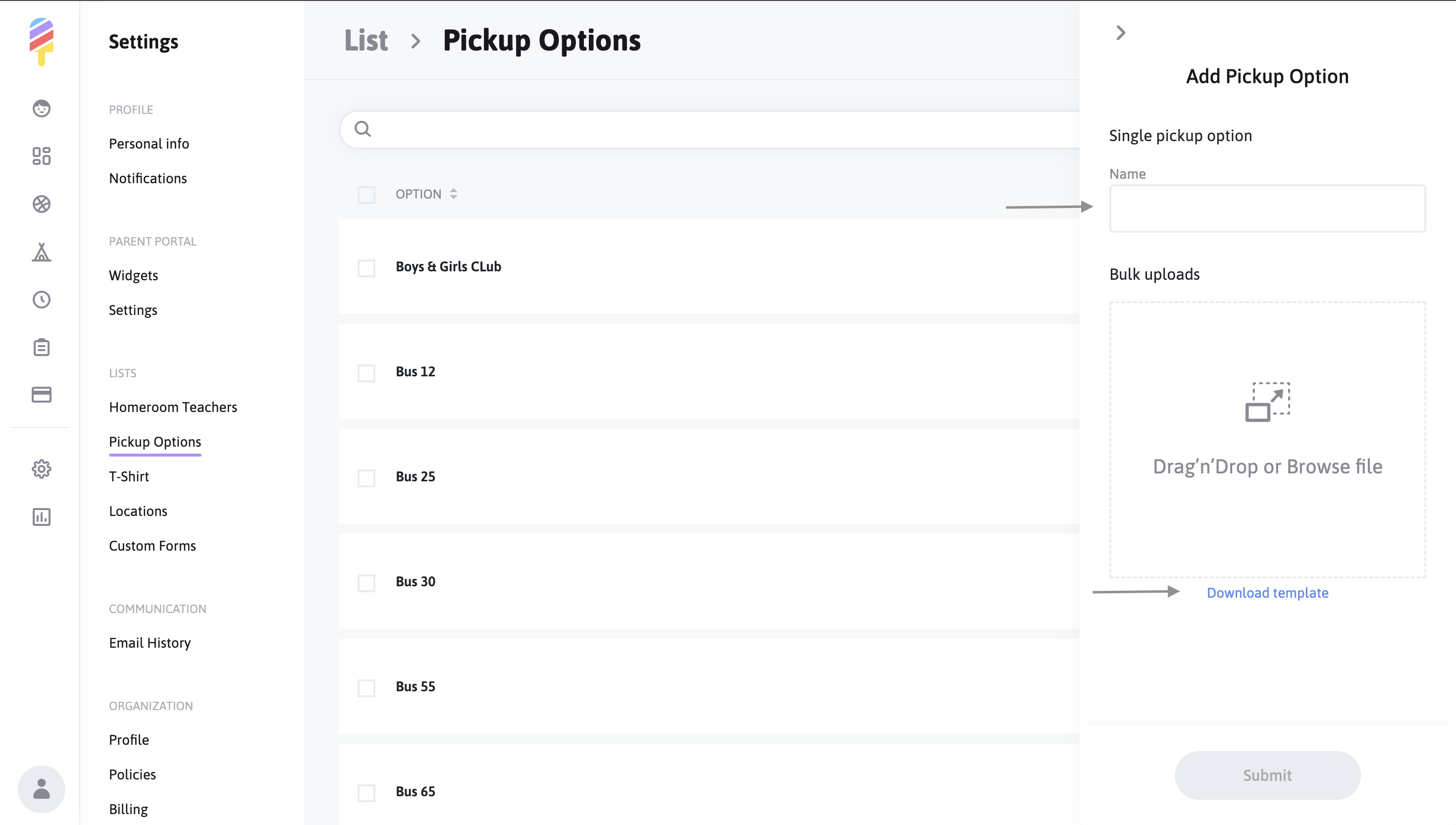This screenshot has width=1456, height=825.
Task: Click the child face sidebar icon
Action: point(42,108)
